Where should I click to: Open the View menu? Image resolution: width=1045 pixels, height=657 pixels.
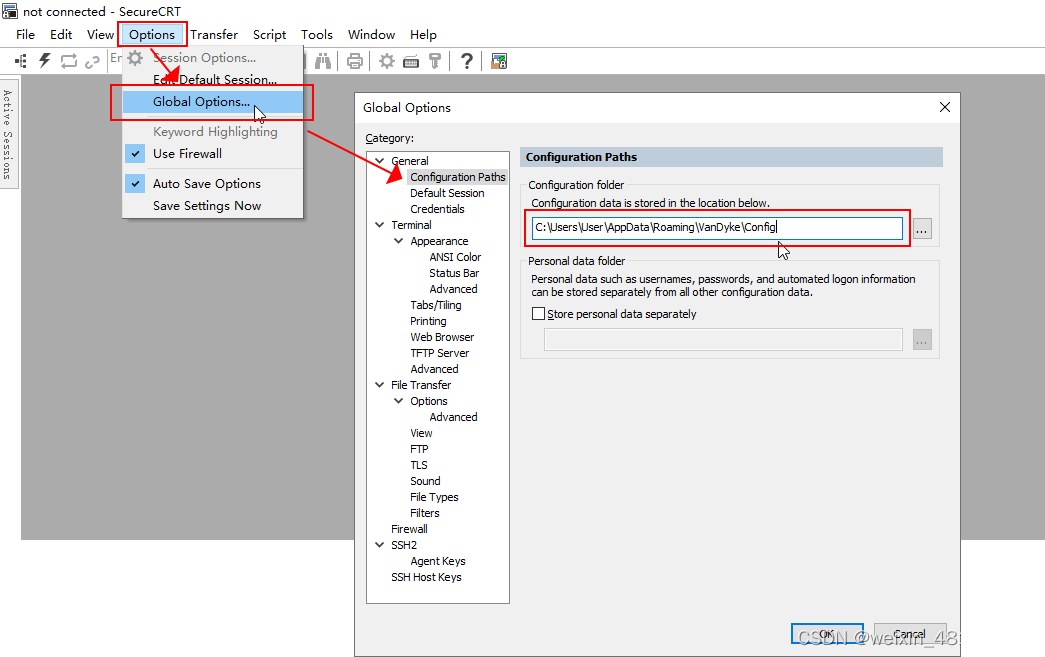tap(100, 35)
